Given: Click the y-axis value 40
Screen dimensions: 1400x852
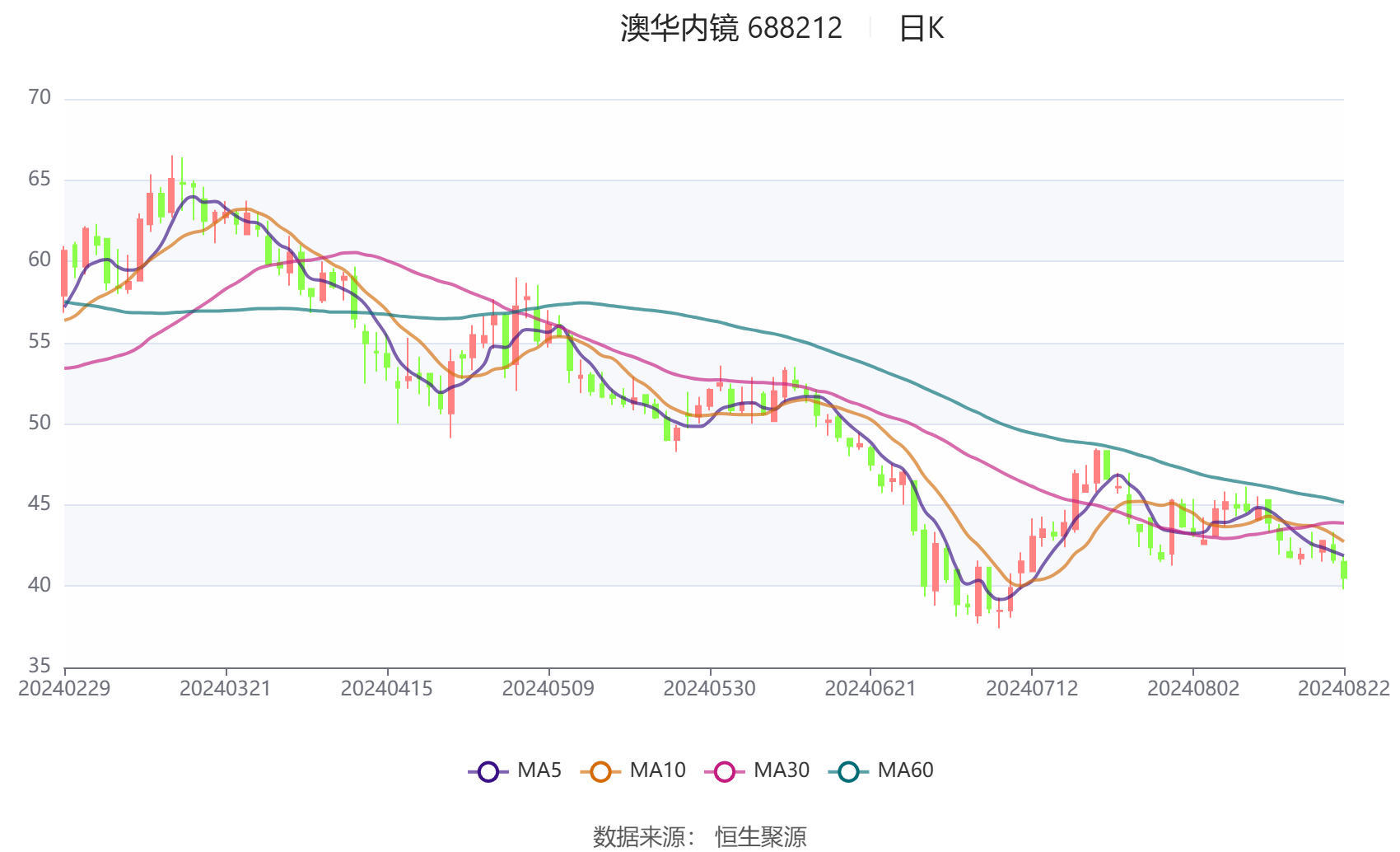Looking at the screenshot, I should (40, 585).
